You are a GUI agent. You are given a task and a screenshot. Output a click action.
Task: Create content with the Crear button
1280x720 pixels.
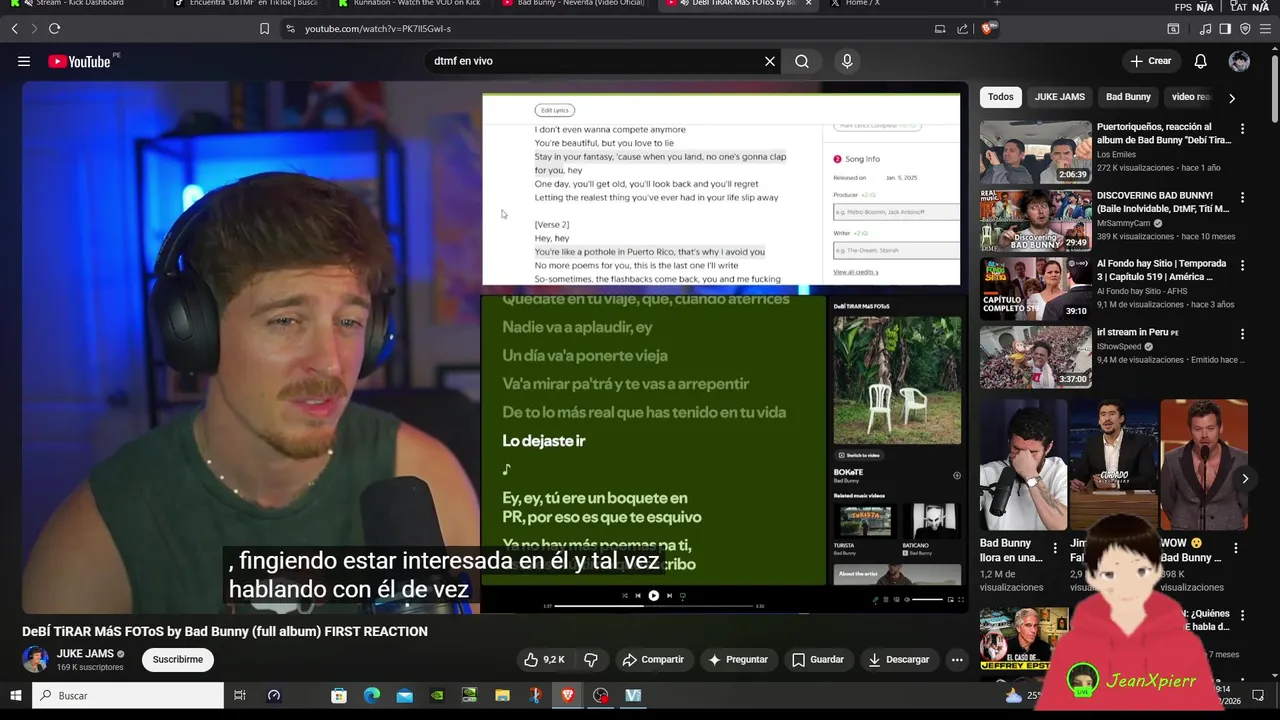tap(1151, 61)
